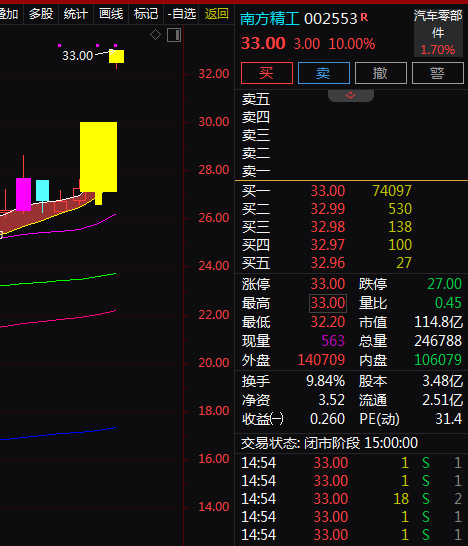Click the 市值 value 114.8亿

point(438,322)
